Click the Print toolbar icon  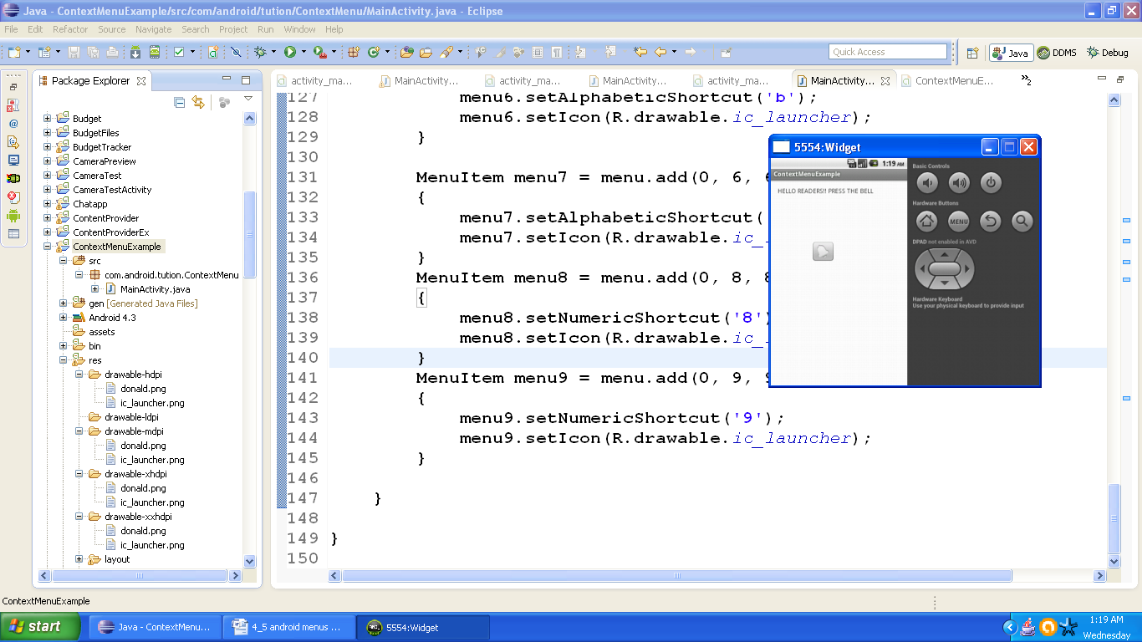point(112,52)
